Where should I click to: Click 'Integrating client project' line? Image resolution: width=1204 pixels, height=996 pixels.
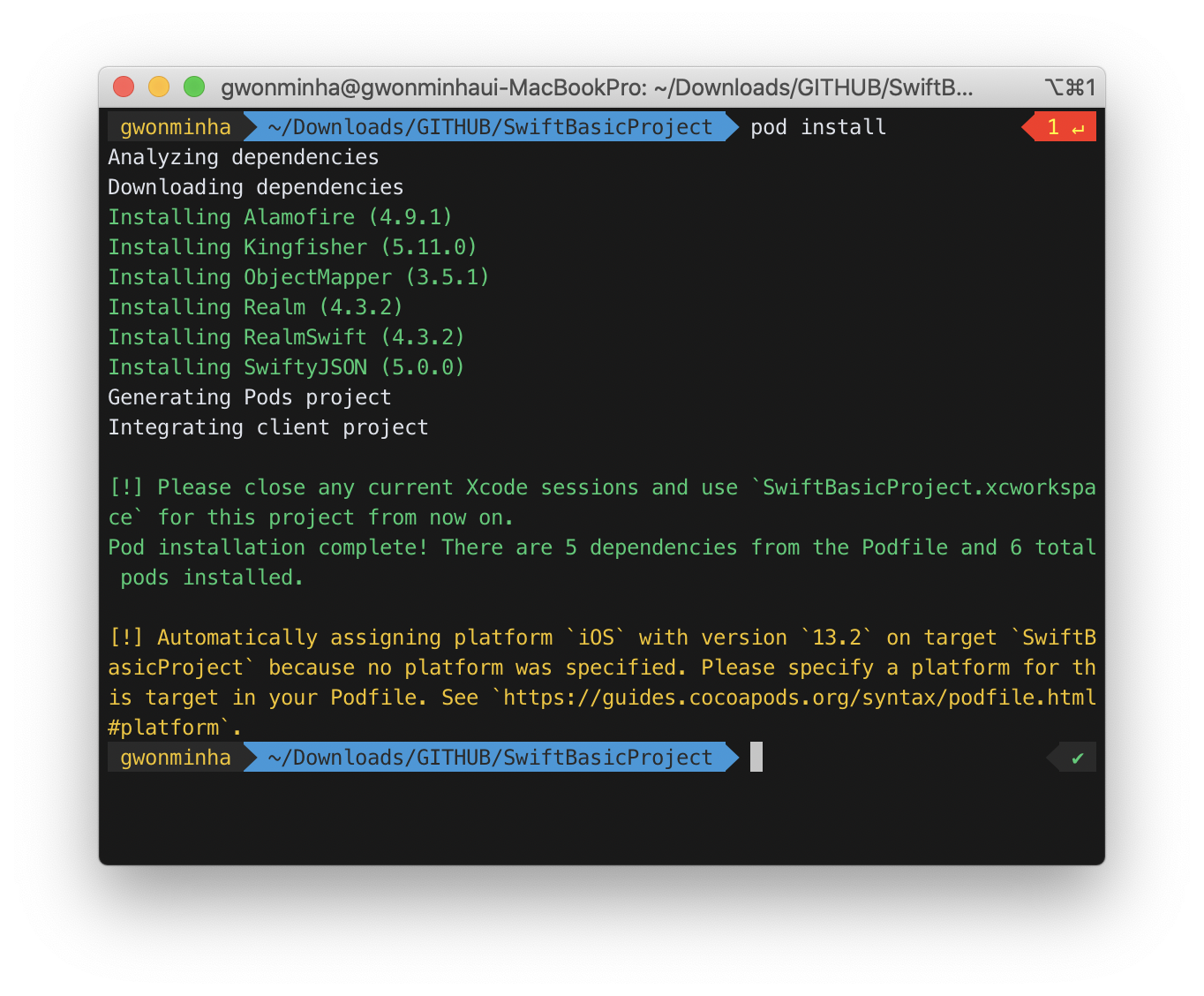coord(268,427)
